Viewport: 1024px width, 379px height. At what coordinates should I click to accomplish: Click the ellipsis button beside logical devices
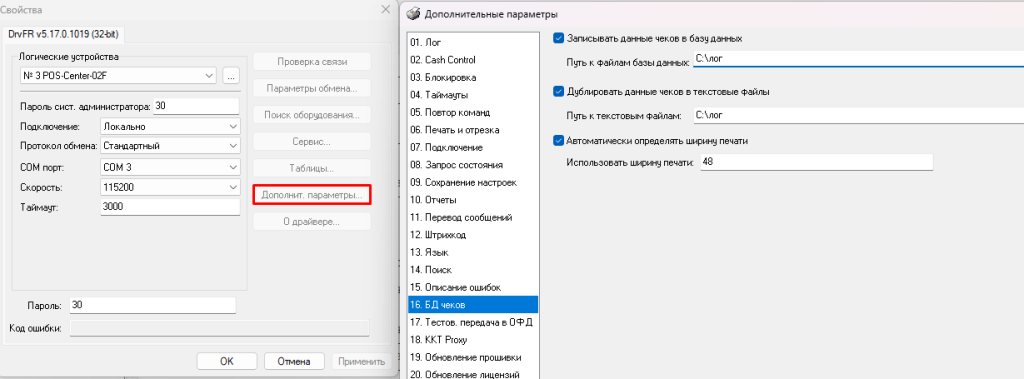(x=230, y=76)
